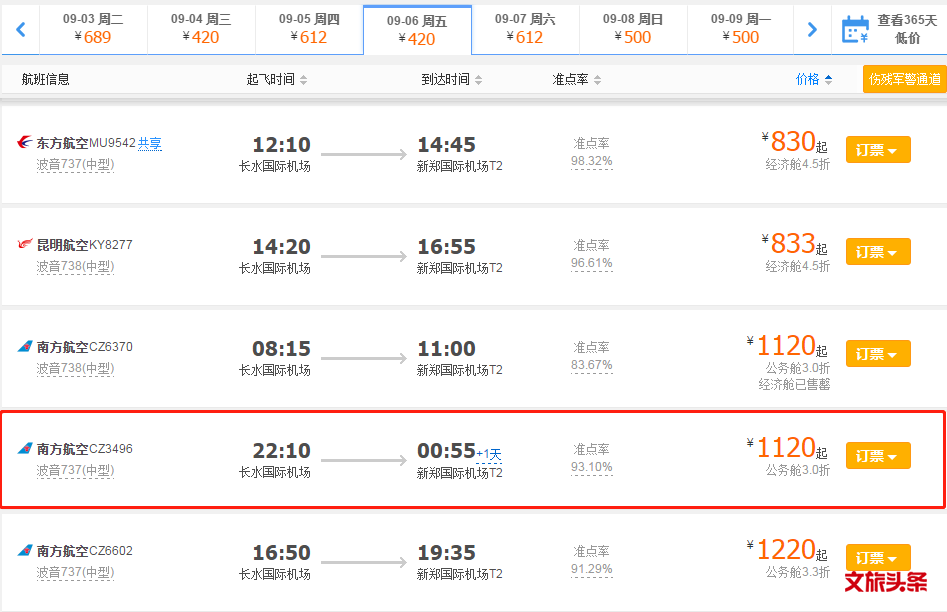
Task: Sort flights by departure time (起飞时间)
Action: pyautogui.click(x=277, y=79)
